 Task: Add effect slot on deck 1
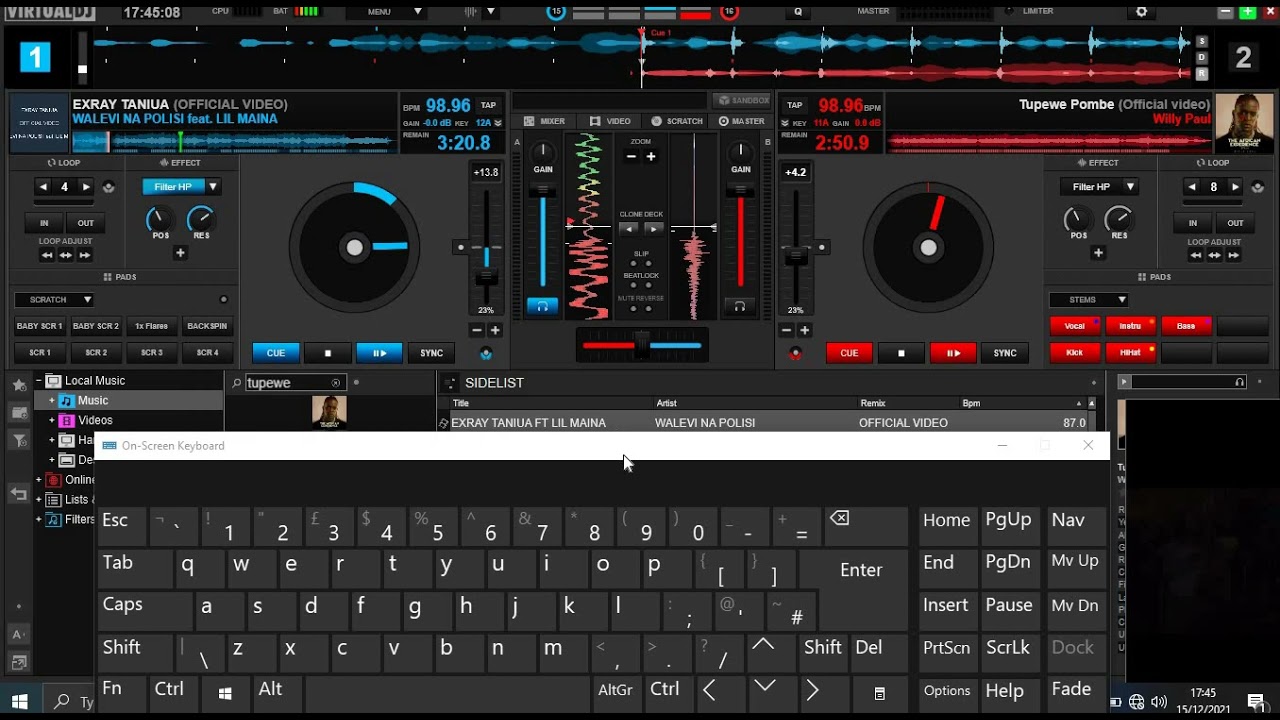point(181,253)
